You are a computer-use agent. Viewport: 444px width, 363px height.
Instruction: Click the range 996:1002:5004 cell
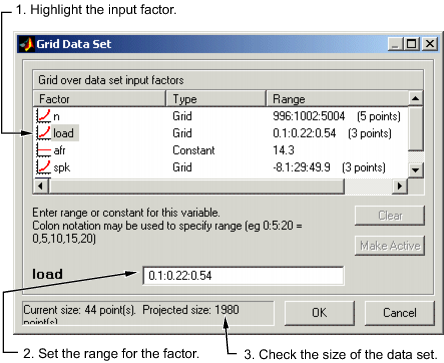click(x=337, y=116)
